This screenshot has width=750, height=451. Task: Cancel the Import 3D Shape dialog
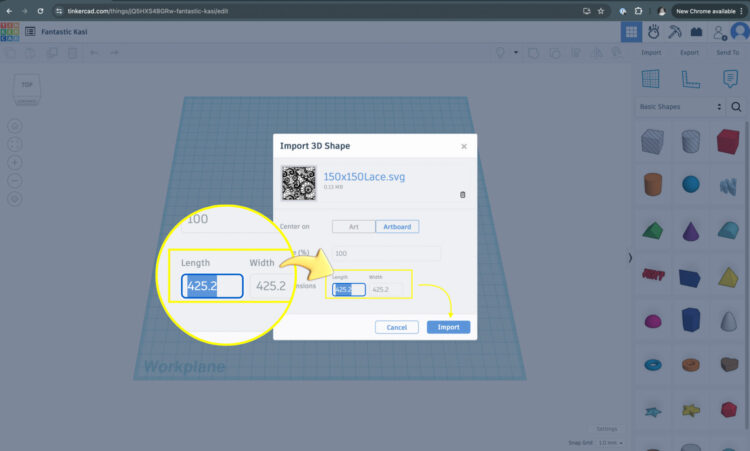[x=396, y=327]
